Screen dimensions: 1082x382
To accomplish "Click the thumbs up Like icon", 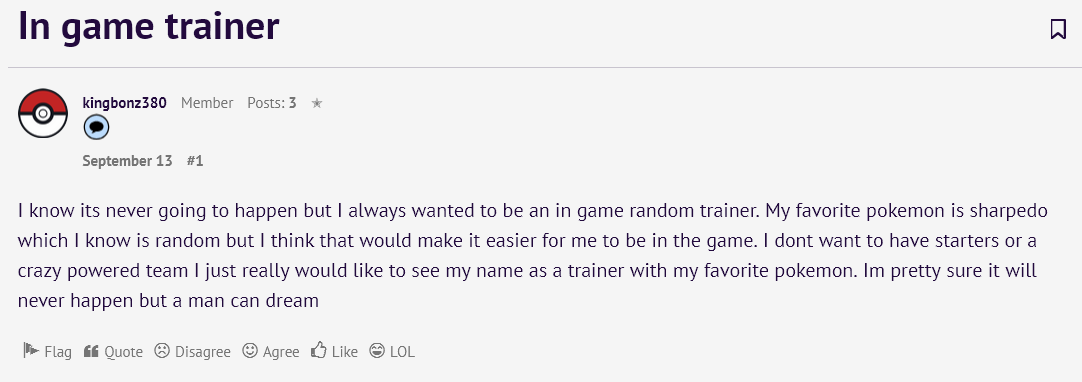I will tap(318, 350).
